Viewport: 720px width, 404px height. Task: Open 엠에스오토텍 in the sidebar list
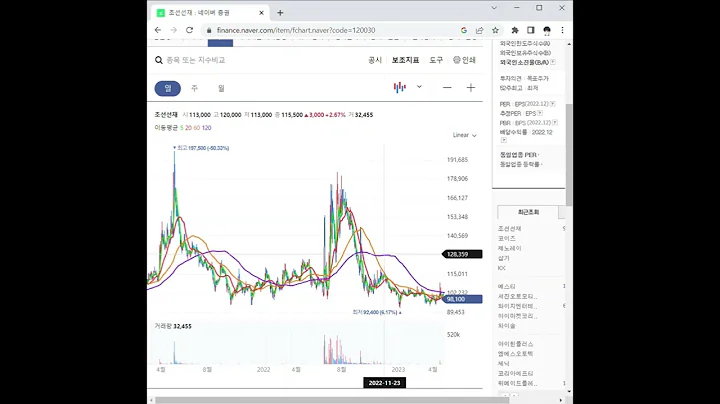[515, 354]
